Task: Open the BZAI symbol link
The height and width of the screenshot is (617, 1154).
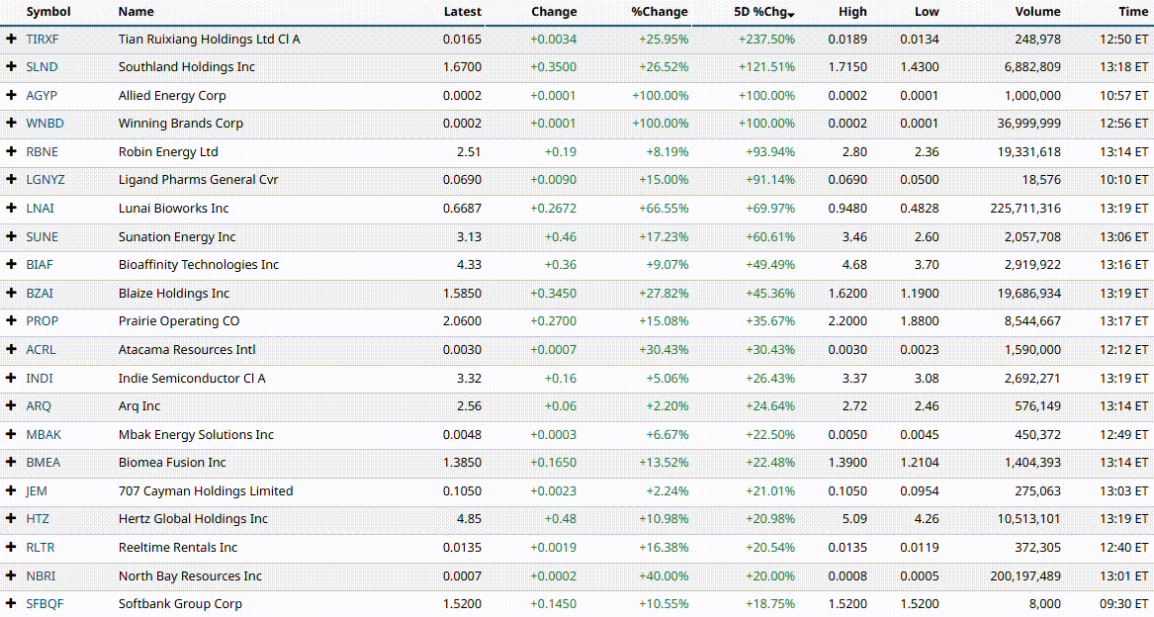Action: click(x=40, y=293)
